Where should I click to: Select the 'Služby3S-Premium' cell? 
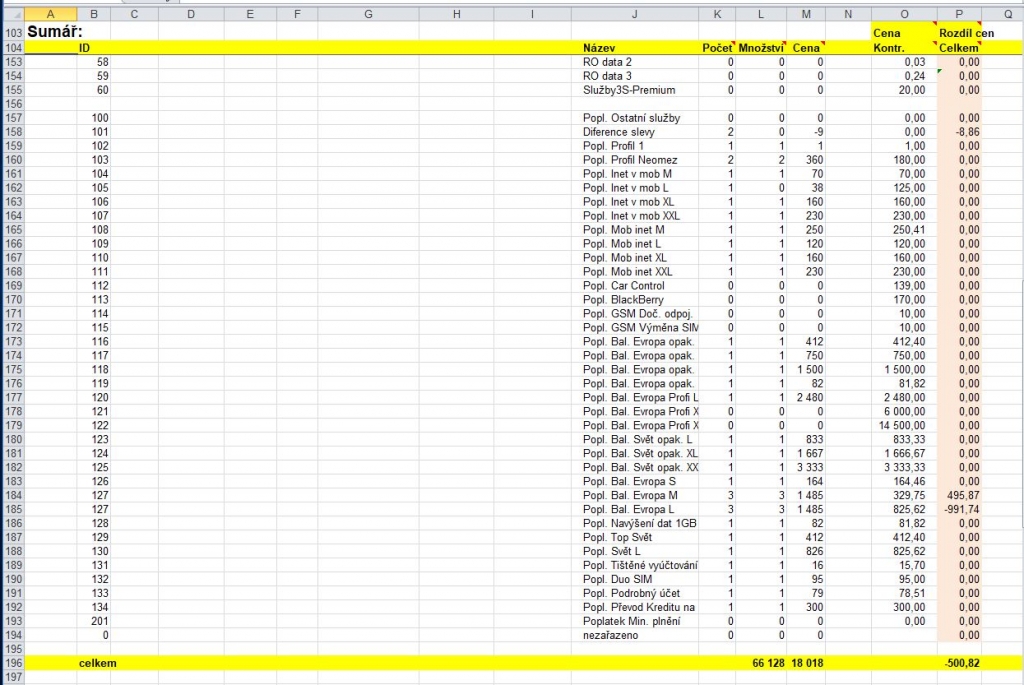point(634,90)
